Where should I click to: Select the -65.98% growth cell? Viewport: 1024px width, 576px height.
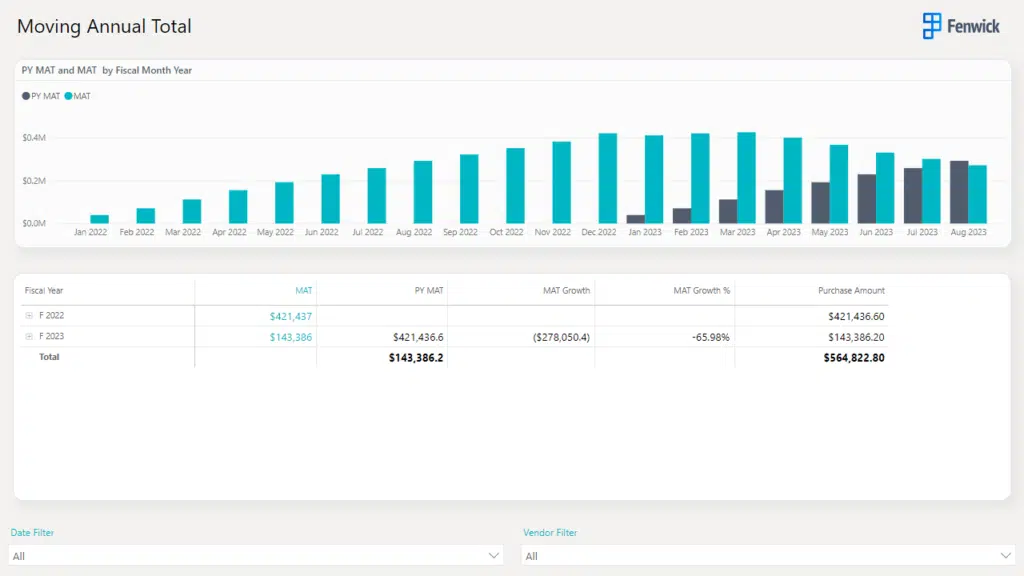[x=710, y=337]
